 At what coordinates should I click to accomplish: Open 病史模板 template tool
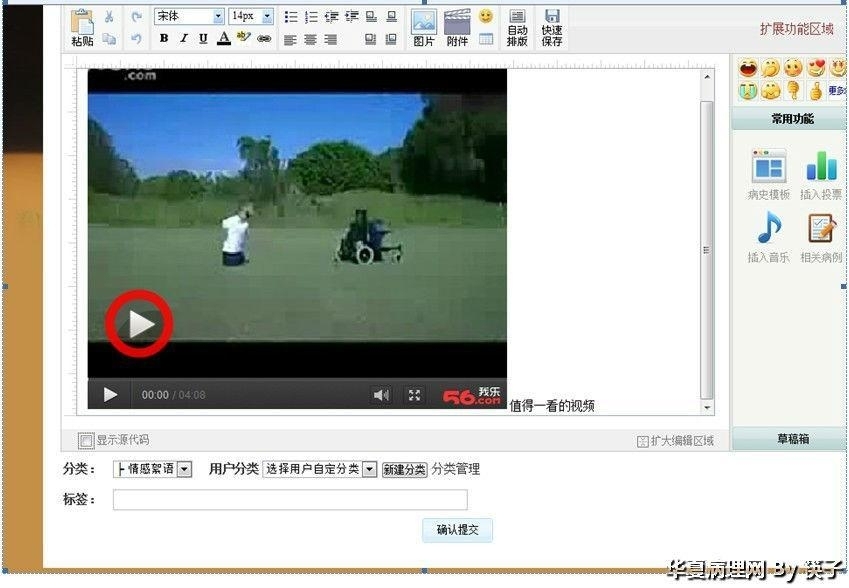tap(768, 174)
